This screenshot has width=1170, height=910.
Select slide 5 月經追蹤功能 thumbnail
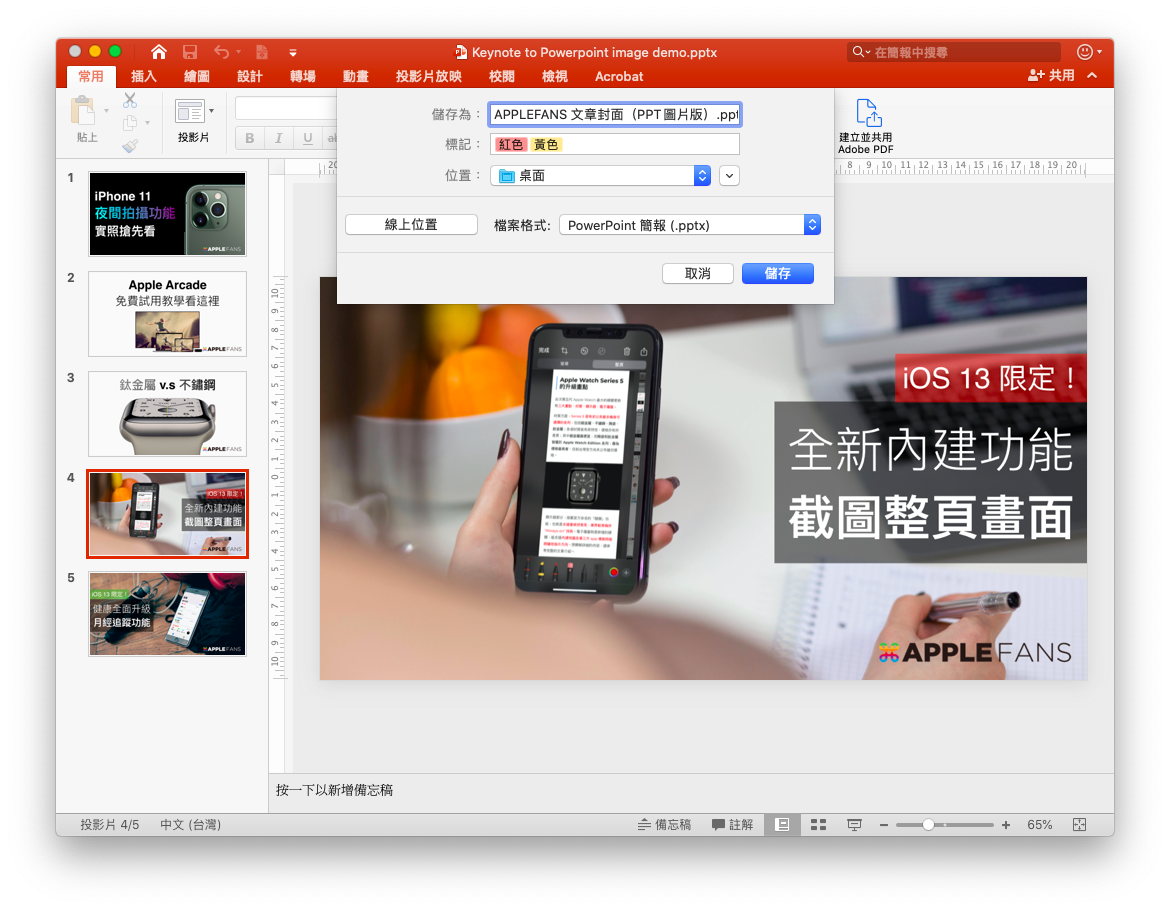click(x=167, y=614)
